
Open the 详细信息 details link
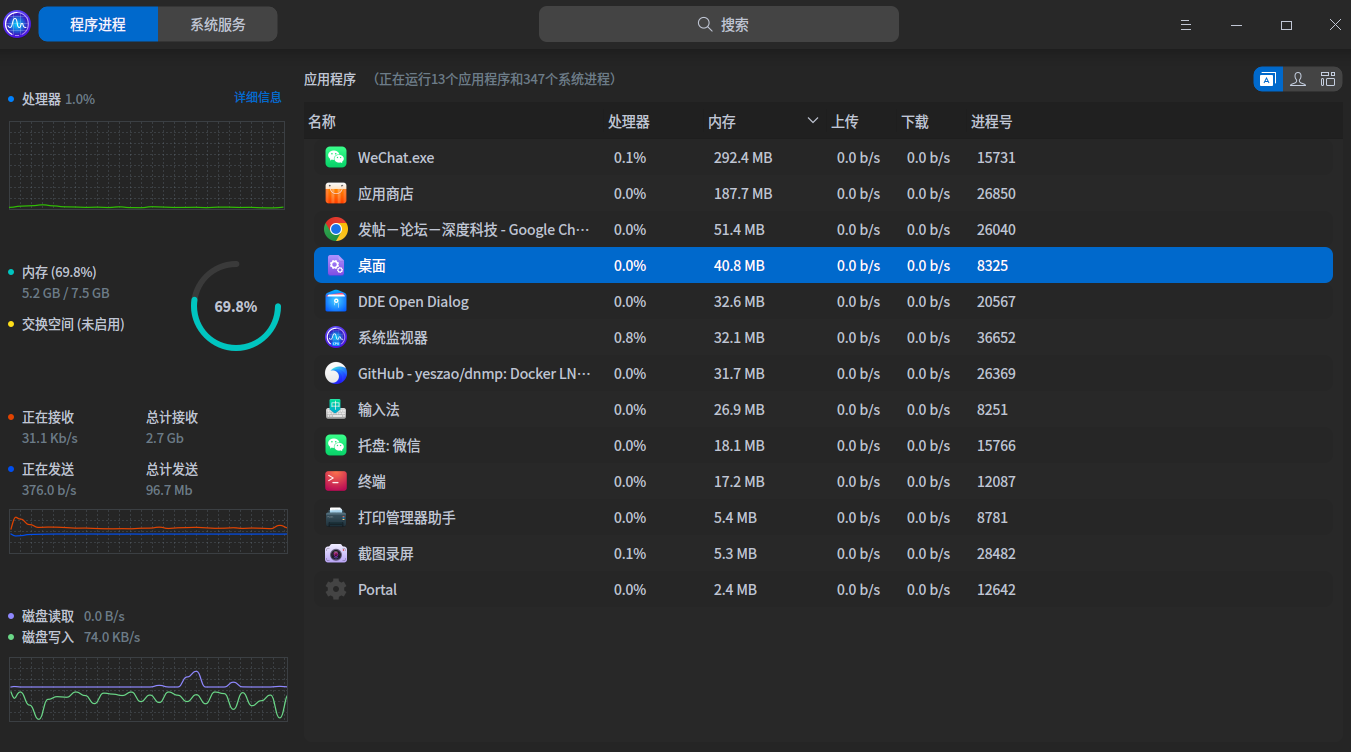[258, 97]
